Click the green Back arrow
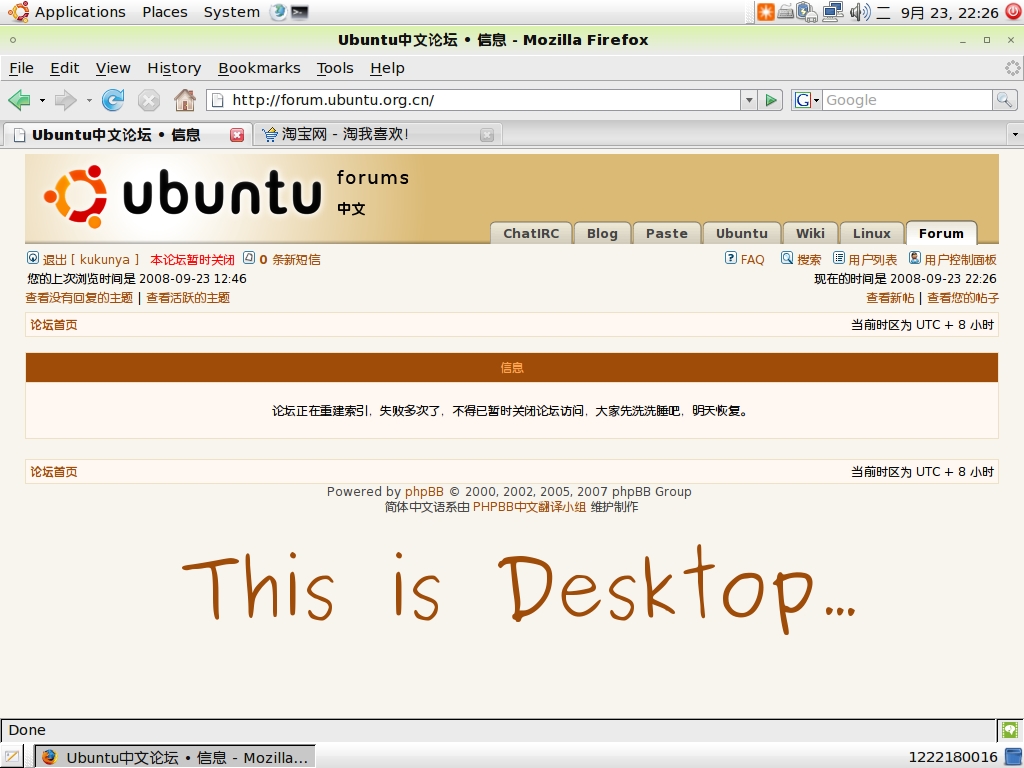This screenshot has width=1024, height=768. (19, 100)
